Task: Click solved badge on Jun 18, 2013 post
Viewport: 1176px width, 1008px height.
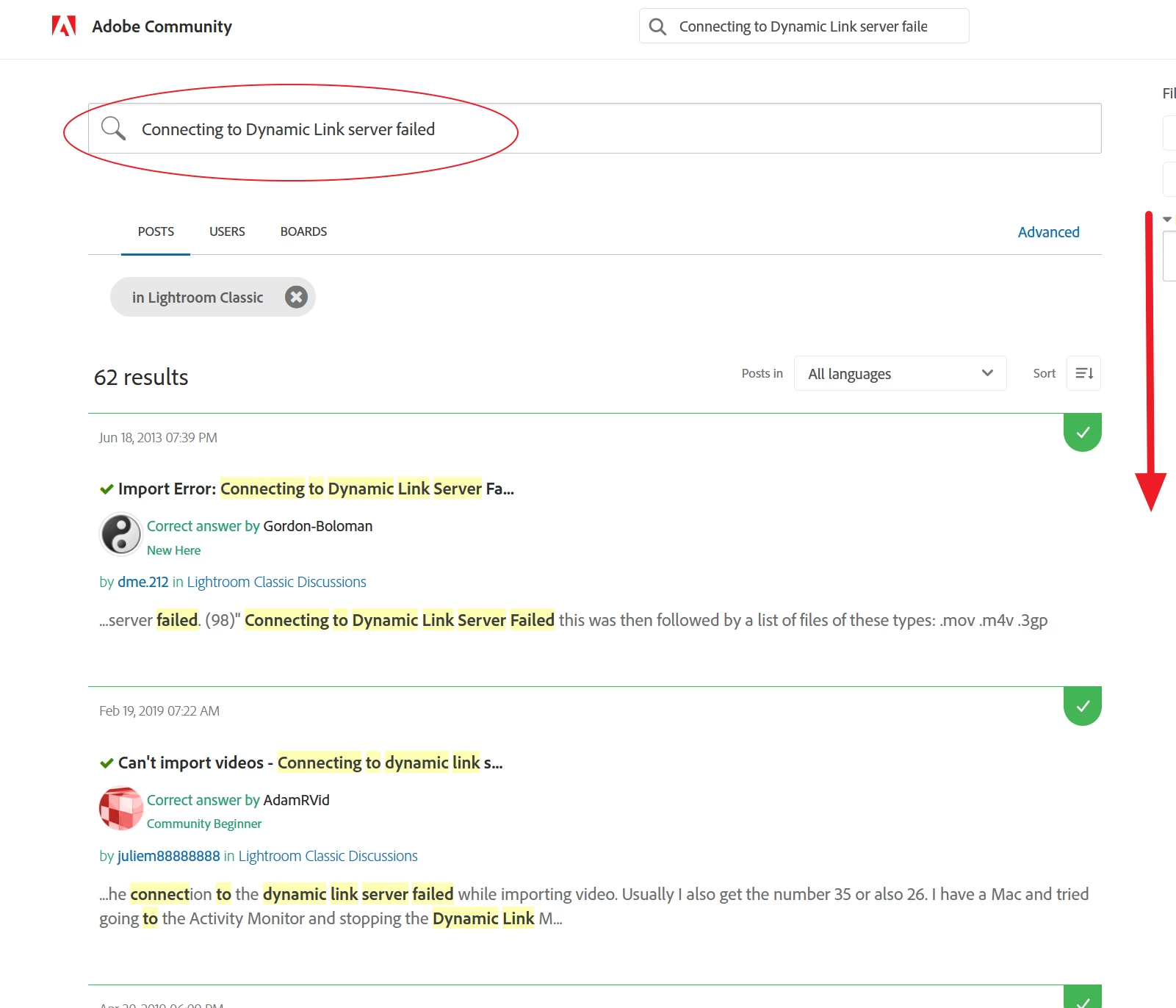Action: pos(1082,433)
